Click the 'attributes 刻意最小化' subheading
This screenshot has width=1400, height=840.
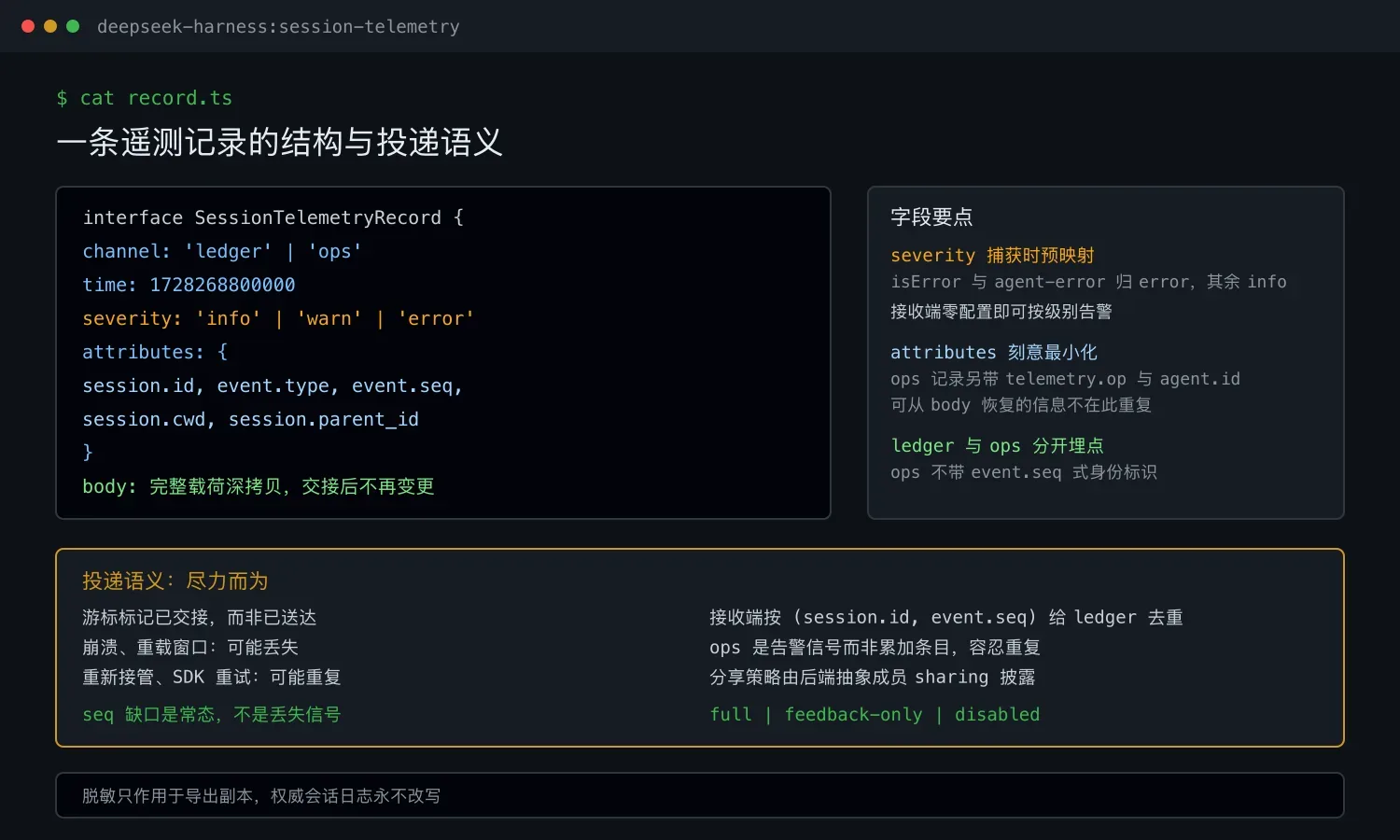(994, 353)
